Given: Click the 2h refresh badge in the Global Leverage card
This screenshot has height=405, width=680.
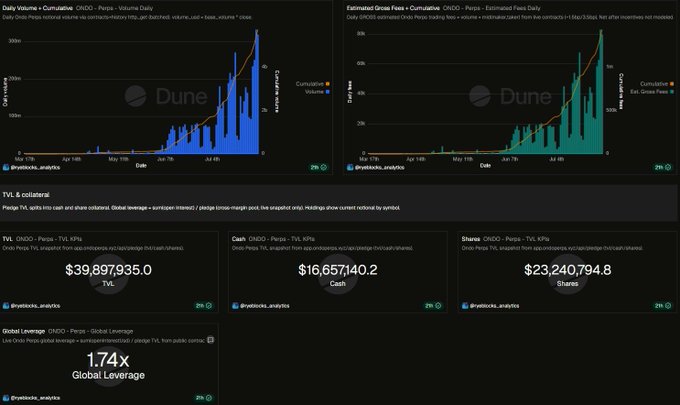Looking at the screenshot, I should point(203,398).
